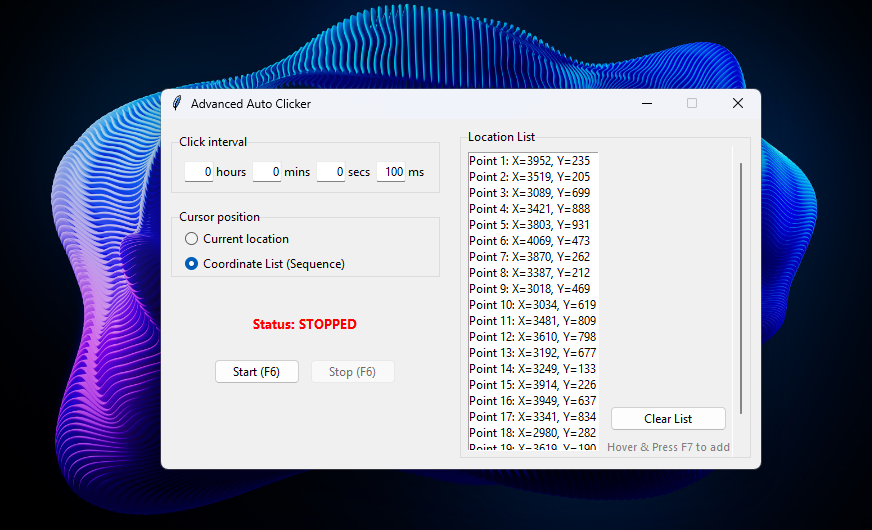Select Point 10 in the Location List
The width and height of the screenshot is (872, 530).
(532, 305)
